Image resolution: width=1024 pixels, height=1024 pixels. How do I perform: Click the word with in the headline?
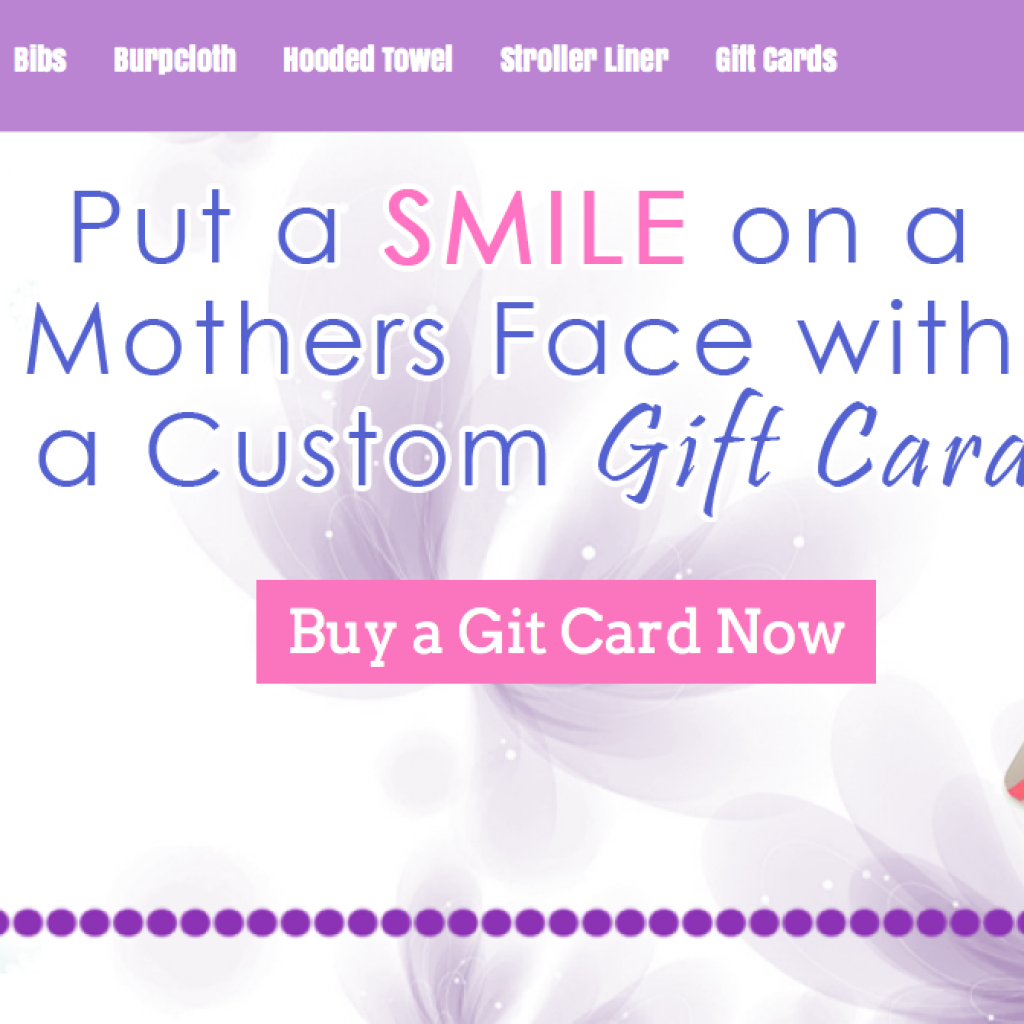pyautogui.click(x=904, y=338)
